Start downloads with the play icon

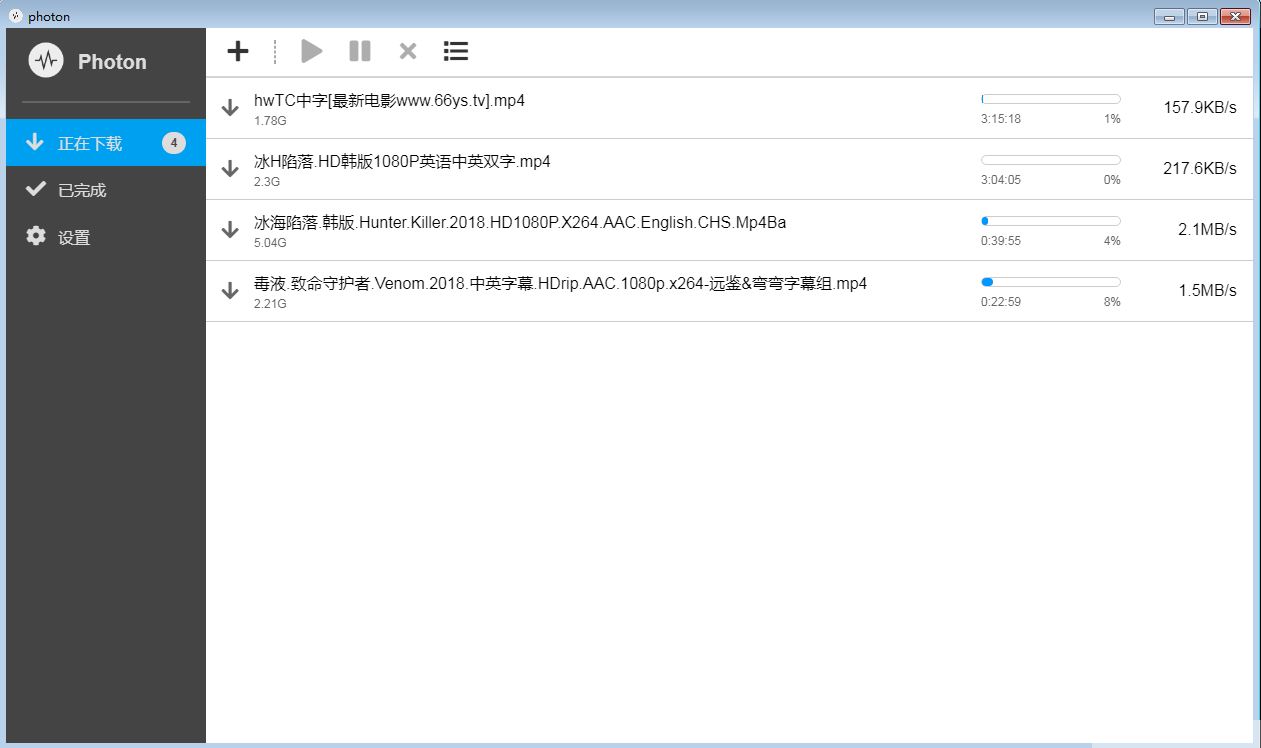pyautogui.click(x=311, y=51)
